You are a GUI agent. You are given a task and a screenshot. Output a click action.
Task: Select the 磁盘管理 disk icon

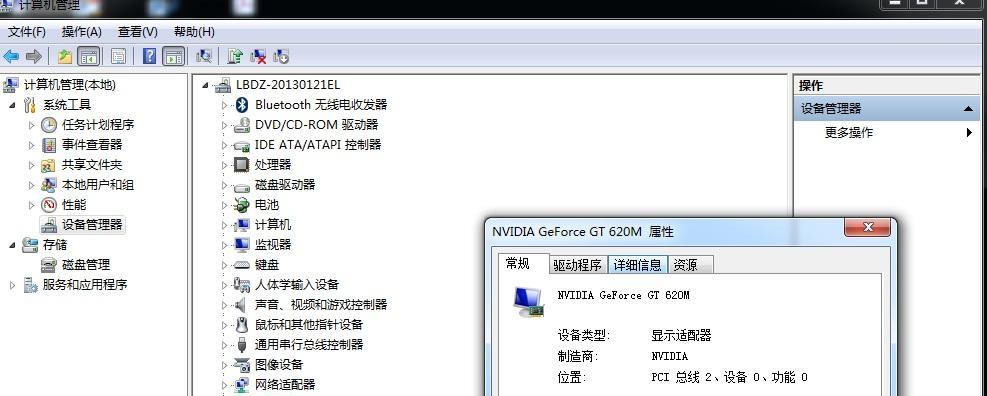coord(49,265)
